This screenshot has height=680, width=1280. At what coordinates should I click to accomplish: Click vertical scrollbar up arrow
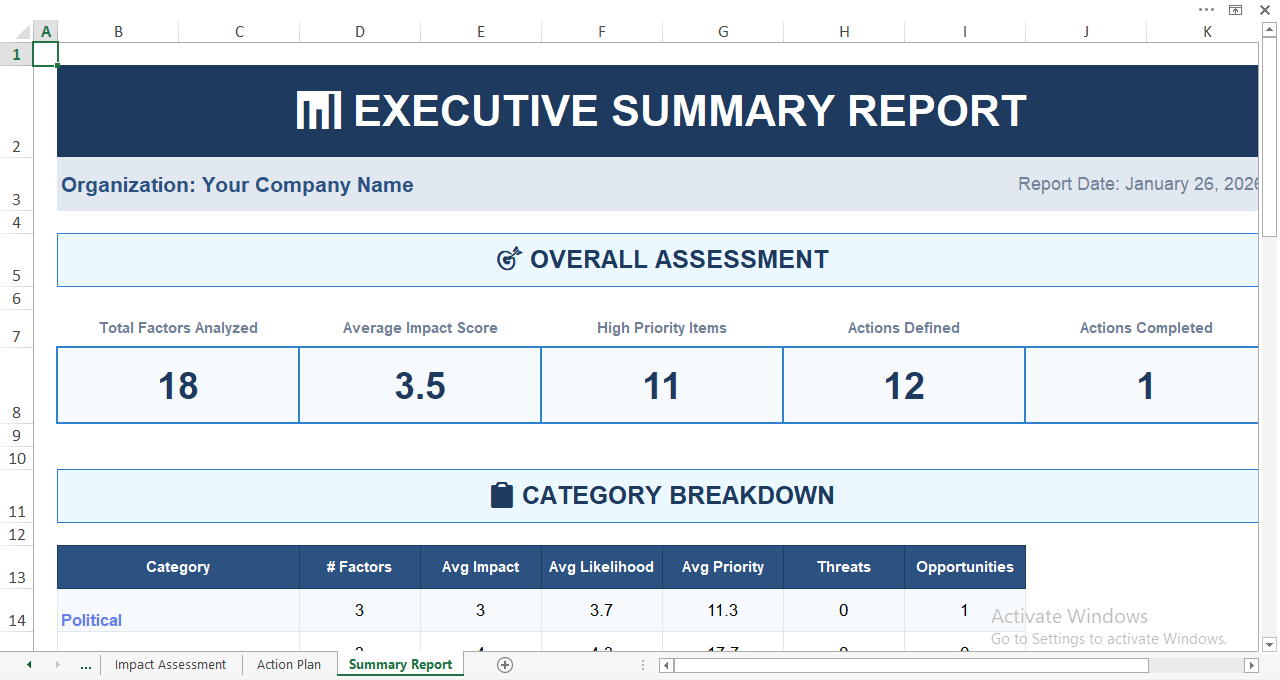pos(1269,32)
